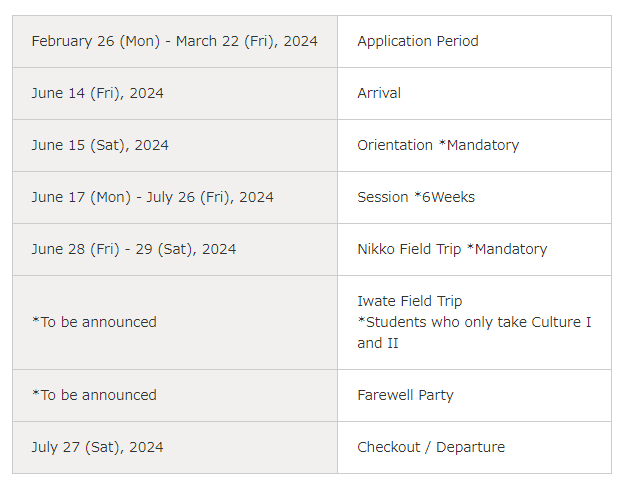The image size is (620, 484).
Task: Click the June 28 - 29 date cell
Action: [133, 249]
